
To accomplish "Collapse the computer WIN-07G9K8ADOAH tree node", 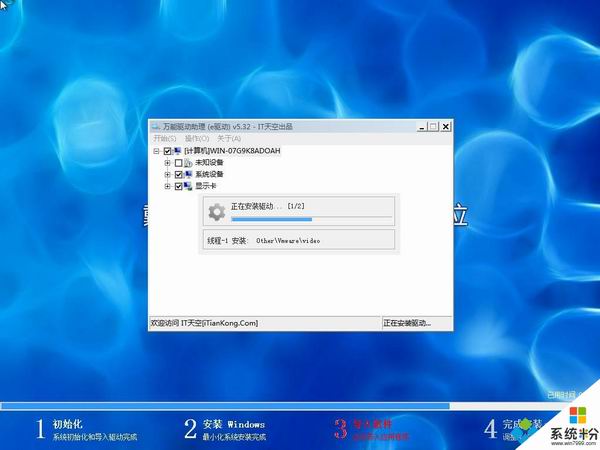I will pos(156,151).
